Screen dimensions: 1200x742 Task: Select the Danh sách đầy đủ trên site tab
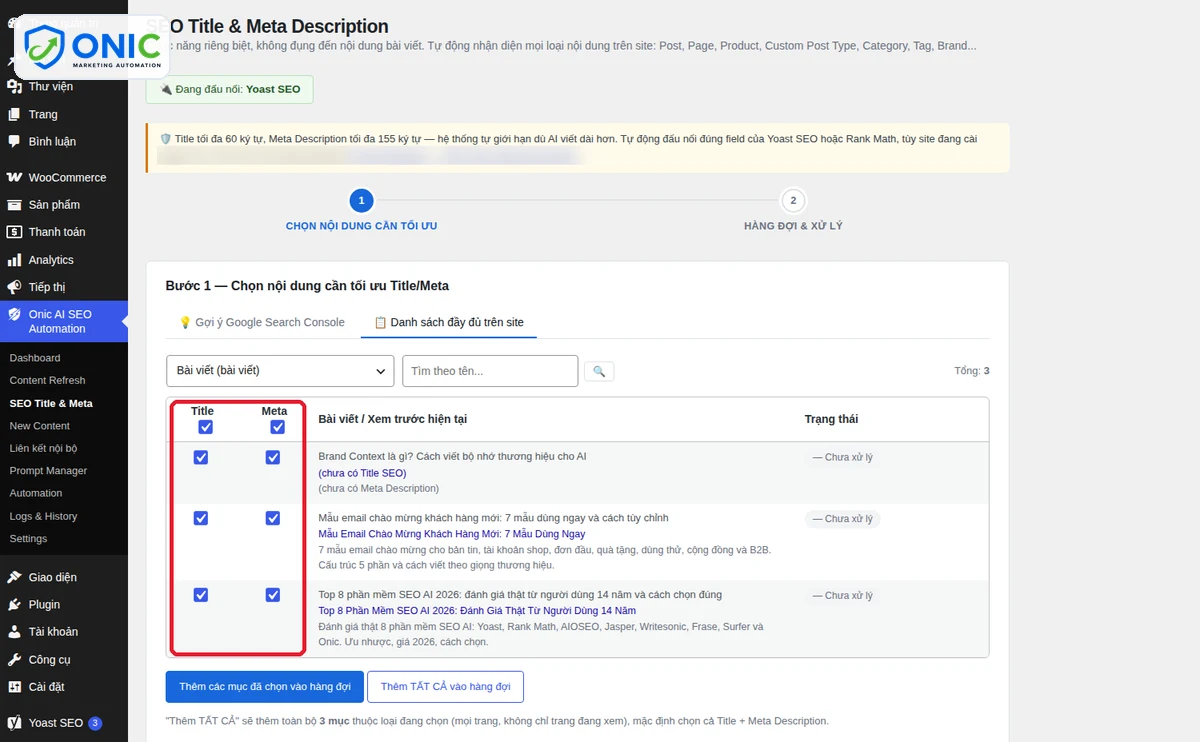pos(449,322)
